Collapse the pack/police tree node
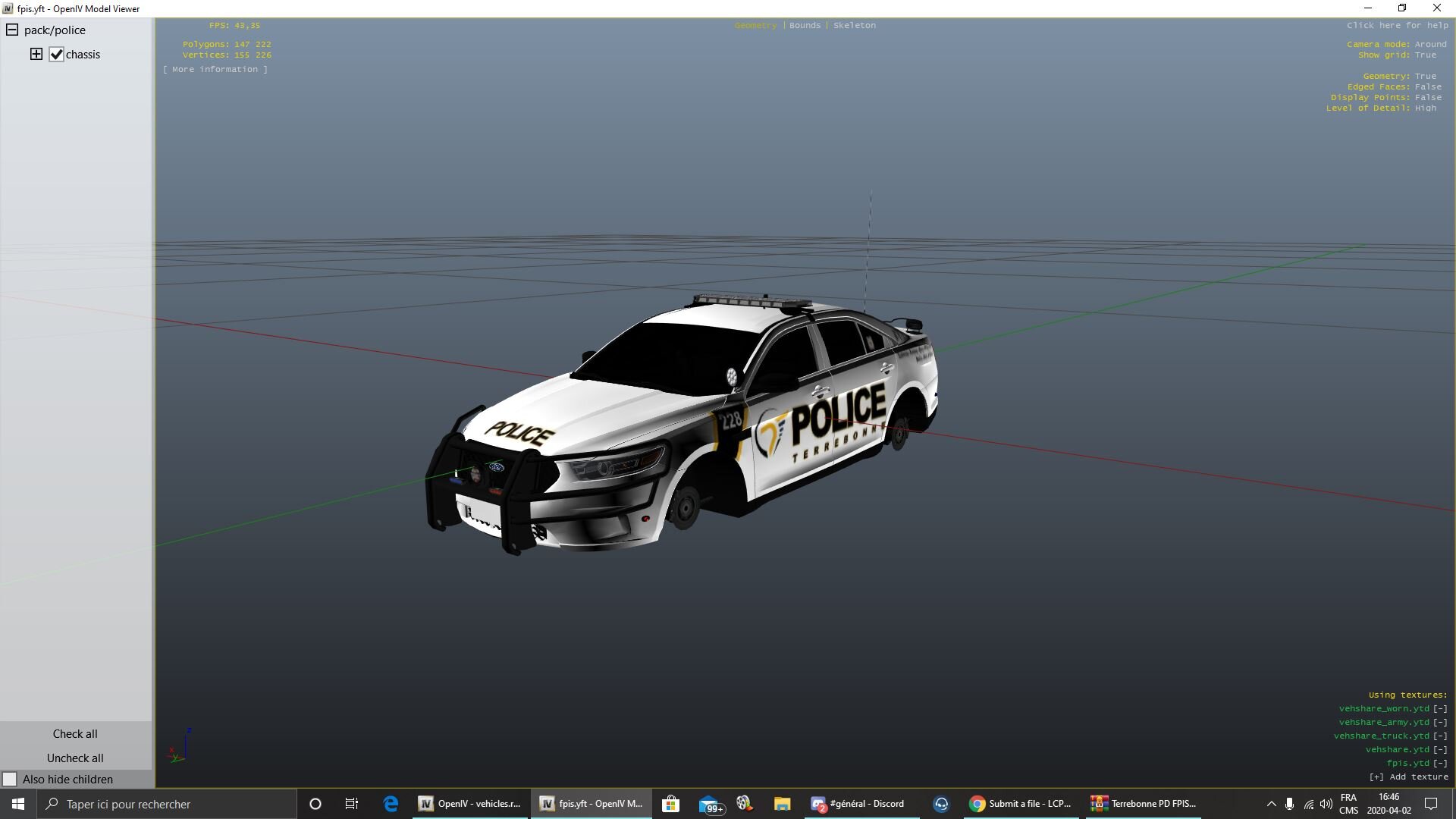The image size is (1456, 819). pos(12,30)
